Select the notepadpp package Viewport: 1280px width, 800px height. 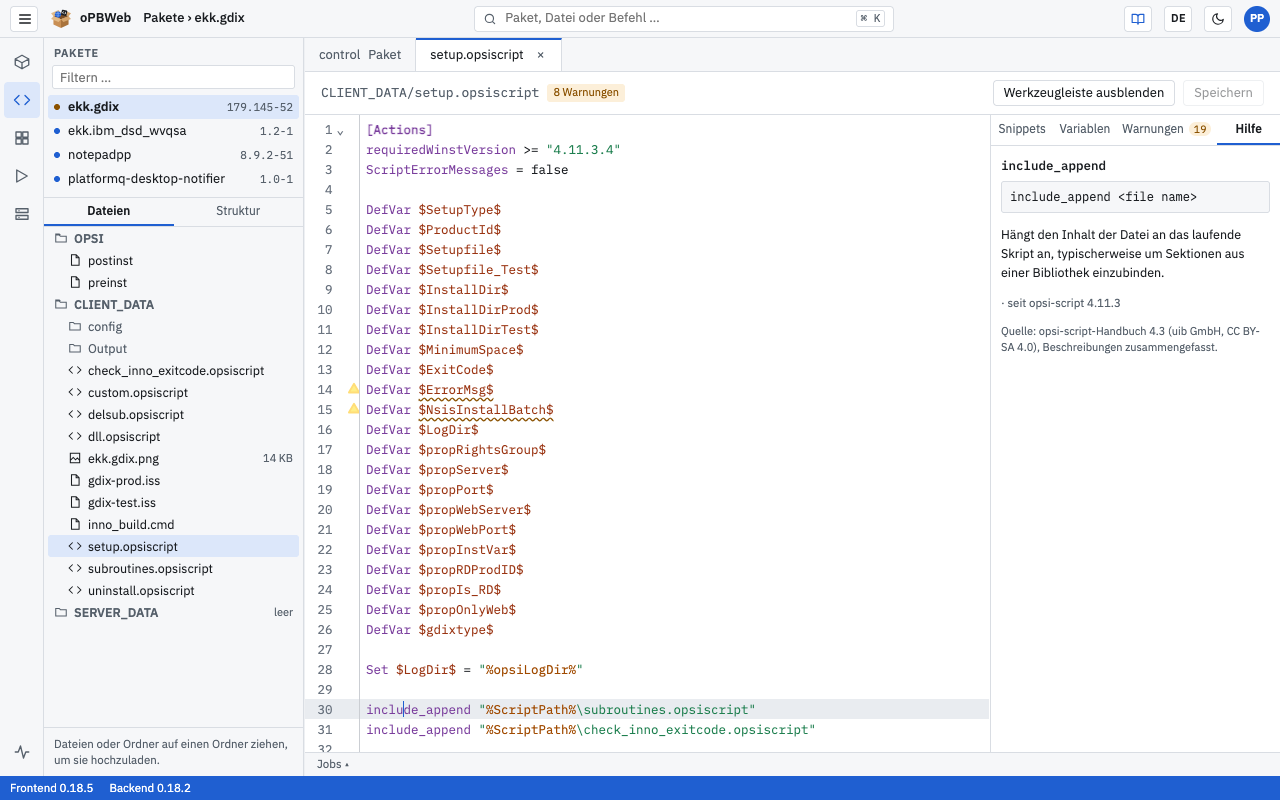[173, 155]
